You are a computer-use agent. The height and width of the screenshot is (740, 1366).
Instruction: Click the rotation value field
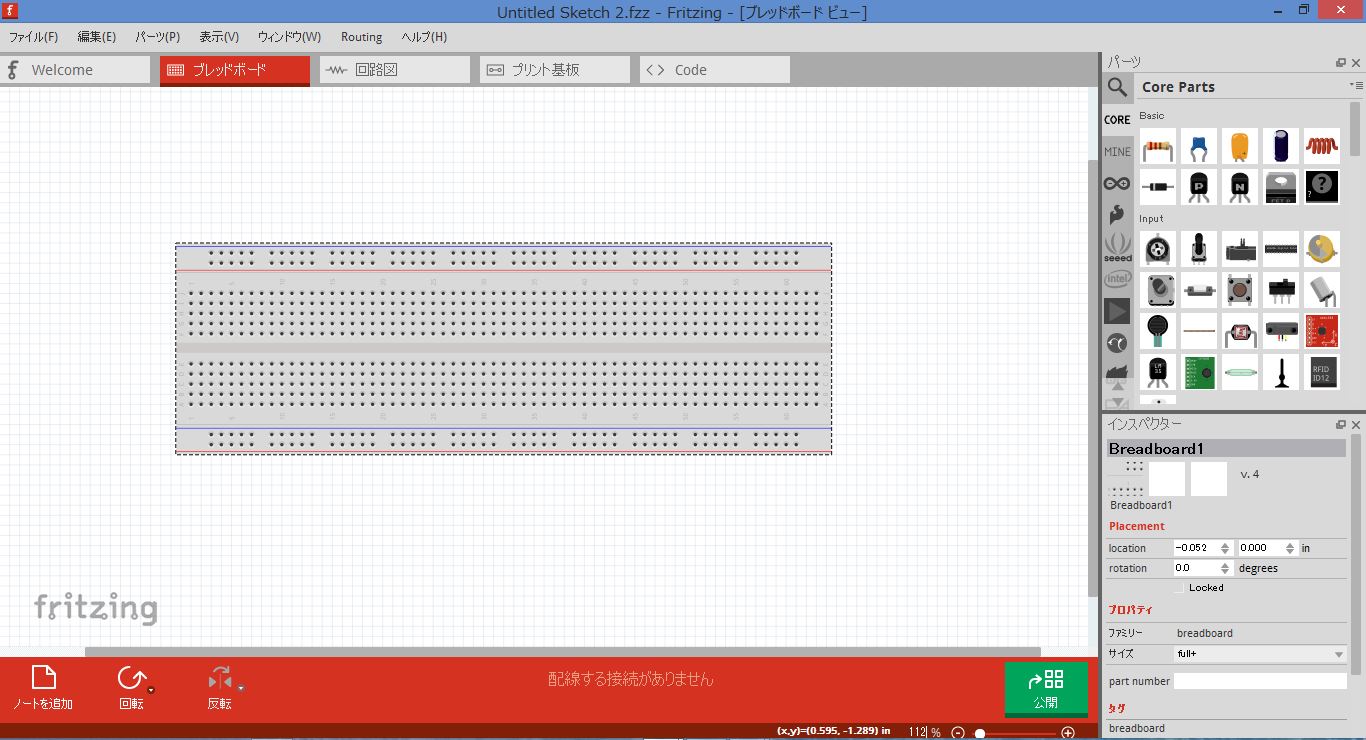click(x=1197, y=568)
